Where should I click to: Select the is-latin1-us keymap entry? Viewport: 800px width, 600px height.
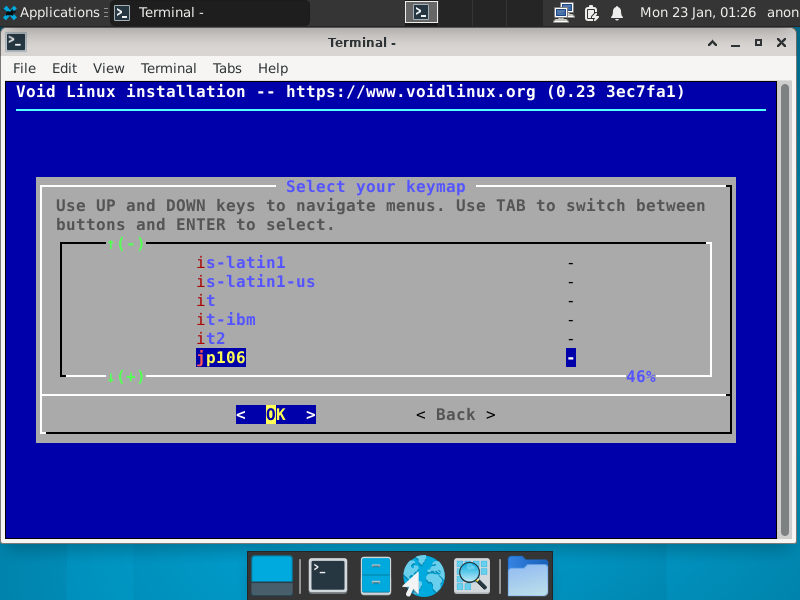tap(256, 282)
